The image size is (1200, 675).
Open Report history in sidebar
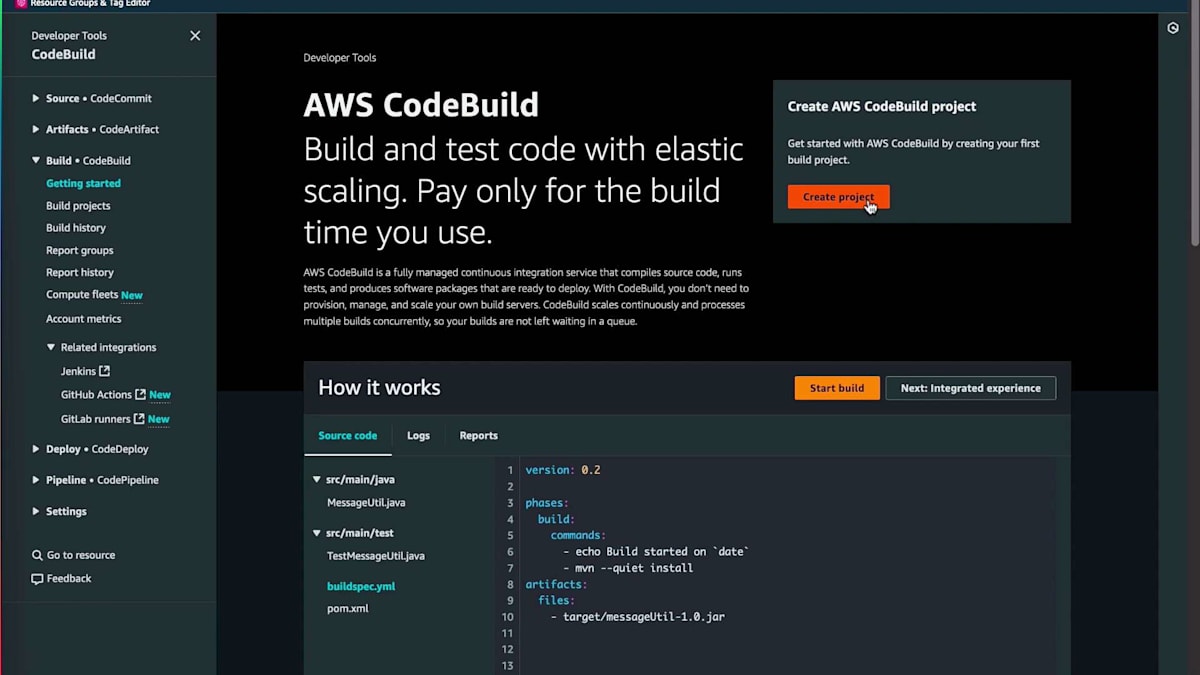(x=79, y=272)
